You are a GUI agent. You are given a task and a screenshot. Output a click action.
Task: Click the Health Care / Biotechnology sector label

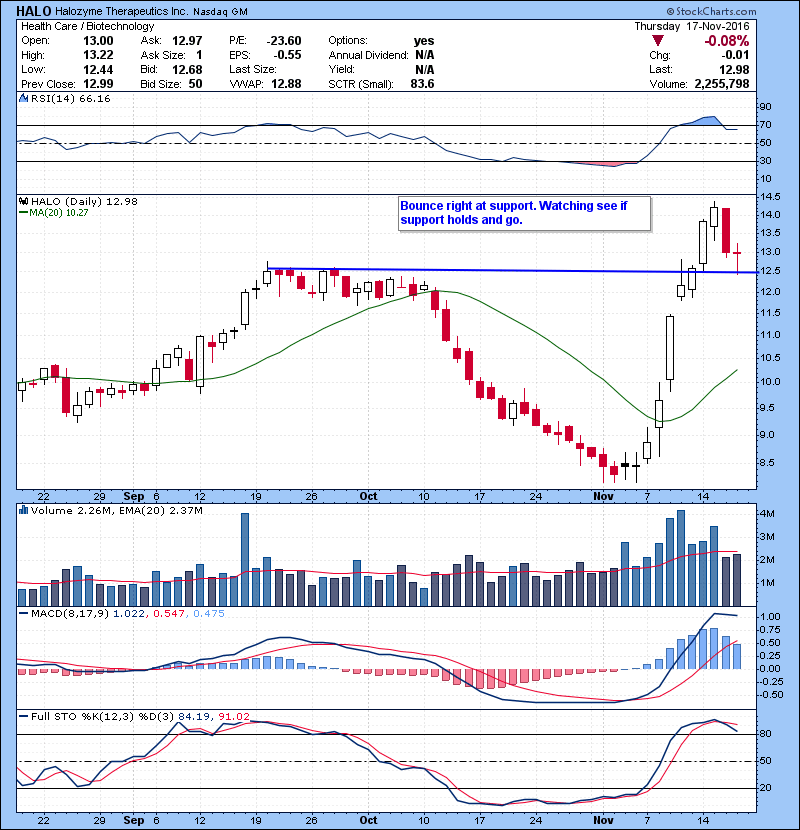88,26
